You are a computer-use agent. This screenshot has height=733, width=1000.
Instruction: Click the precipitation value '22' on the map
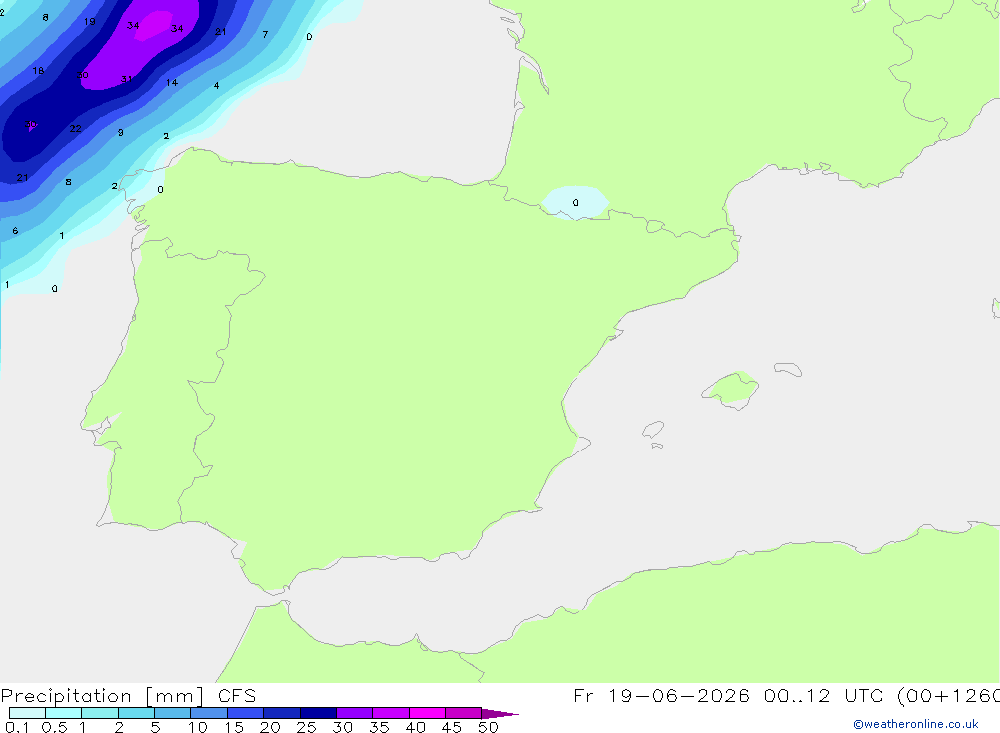click(x=75, y=128)
